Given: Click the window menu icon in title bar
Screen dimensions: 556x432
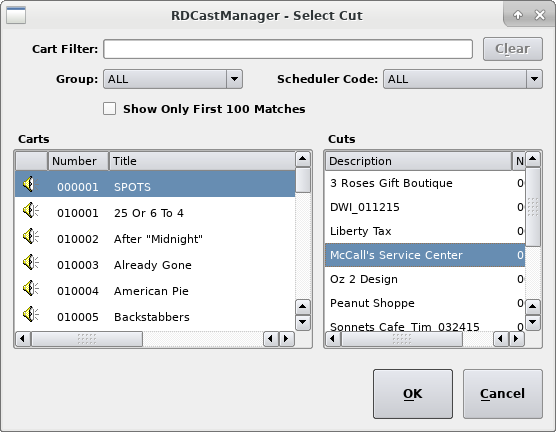Looking at the screenshot, I should point(16,15).
